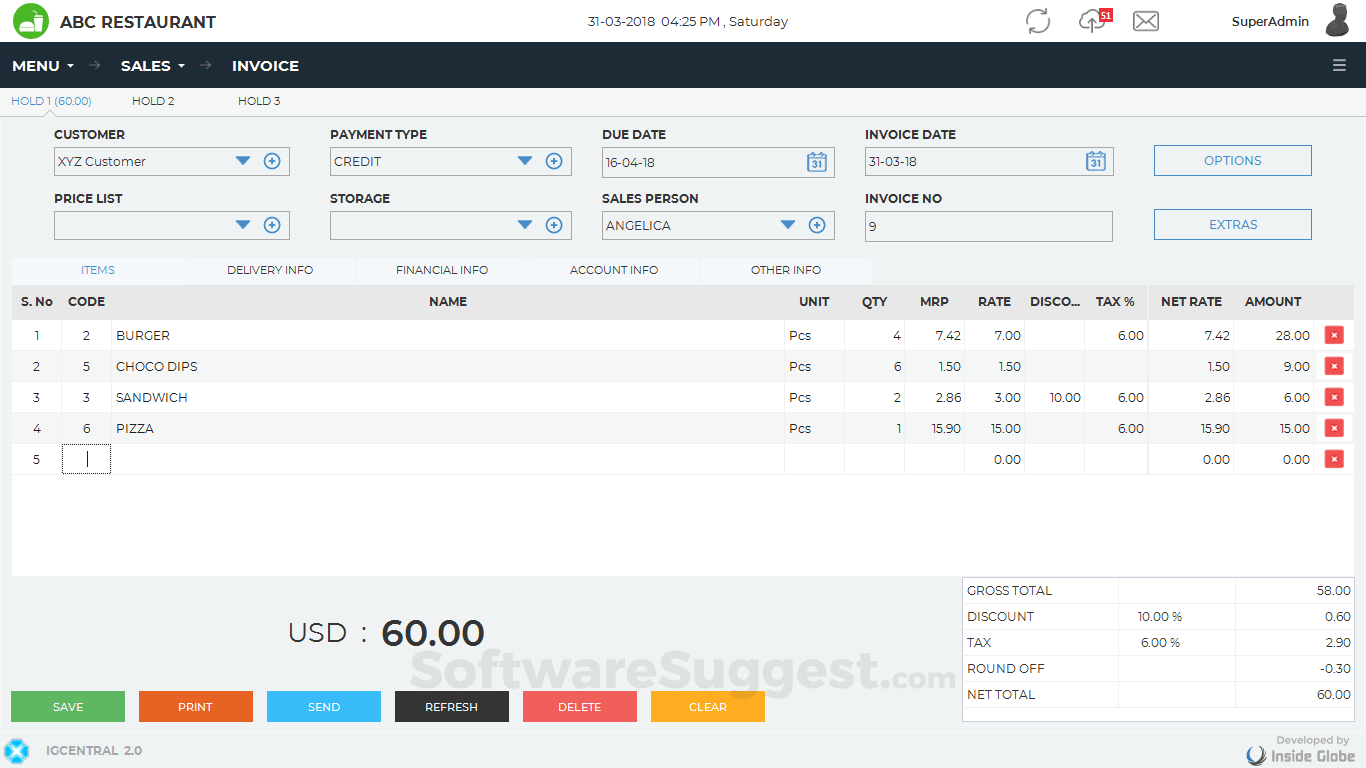
Task: Open the envelope mail icon in header
Action: click(x=1145, y=21)
